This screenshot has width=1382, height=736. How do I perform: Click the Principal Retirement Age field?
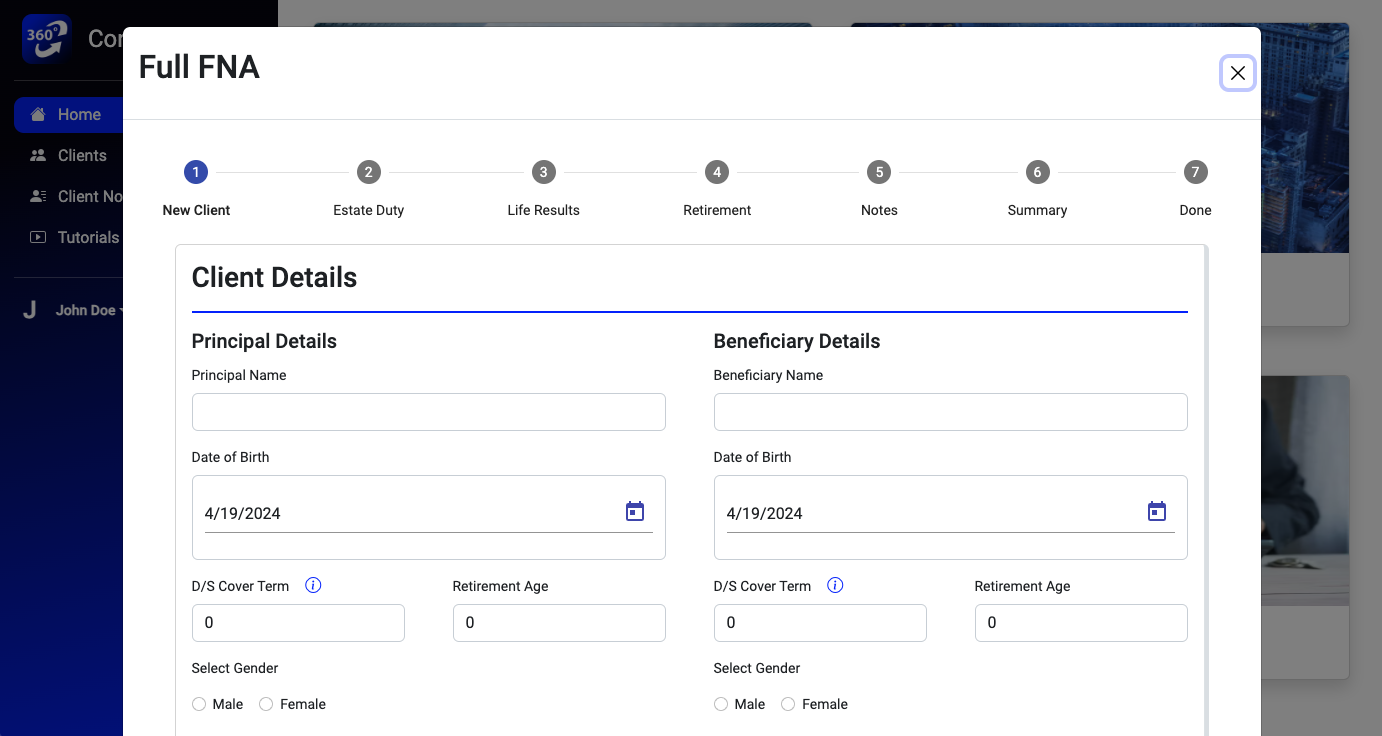click(x=559, y=623)
